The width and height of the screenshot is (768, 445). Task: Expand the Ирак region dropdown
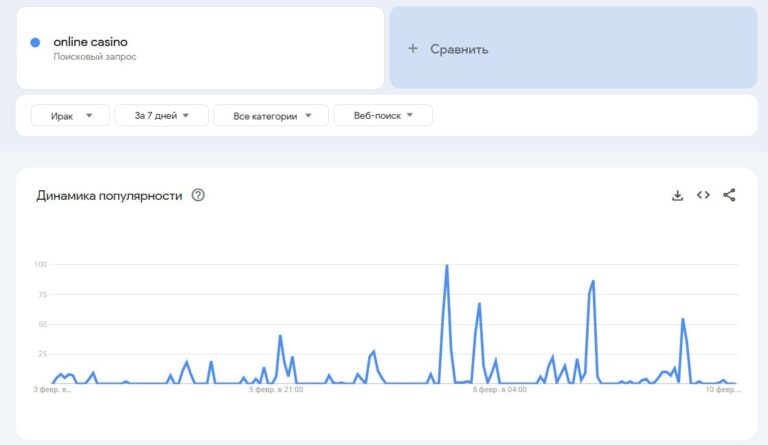point(69,116)
